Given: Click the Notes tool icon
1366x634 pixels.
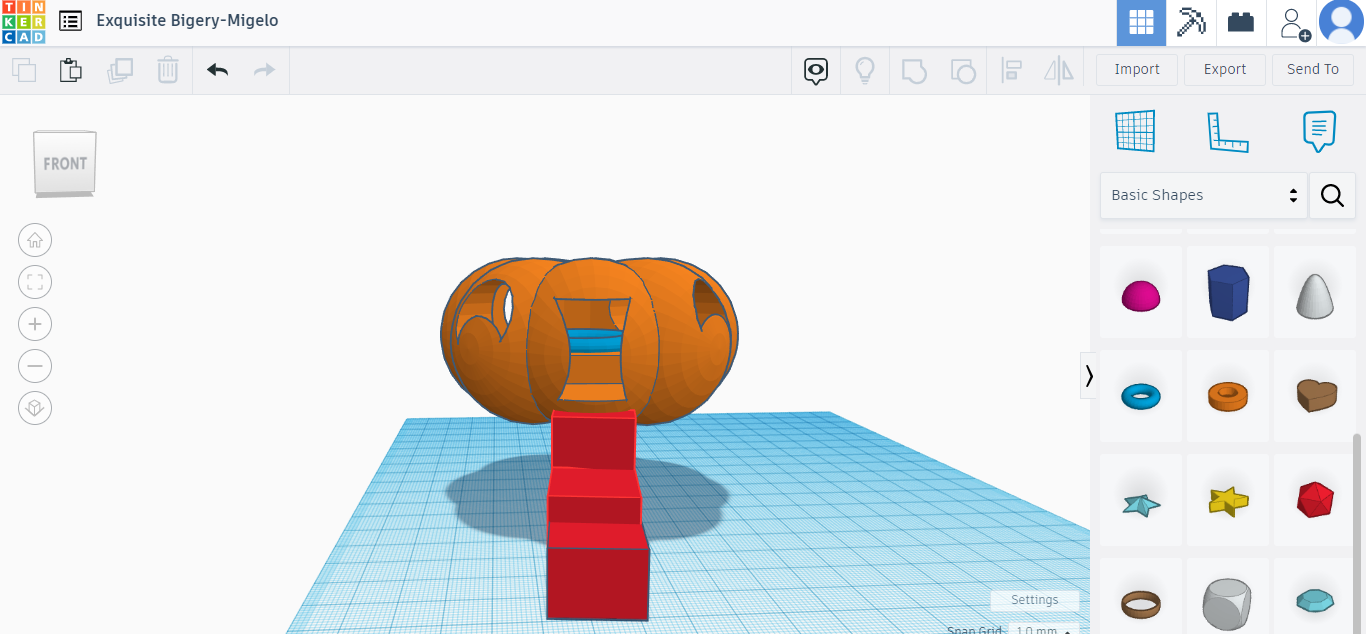Looking at the screenshot, I should [x=1318, y=131].
